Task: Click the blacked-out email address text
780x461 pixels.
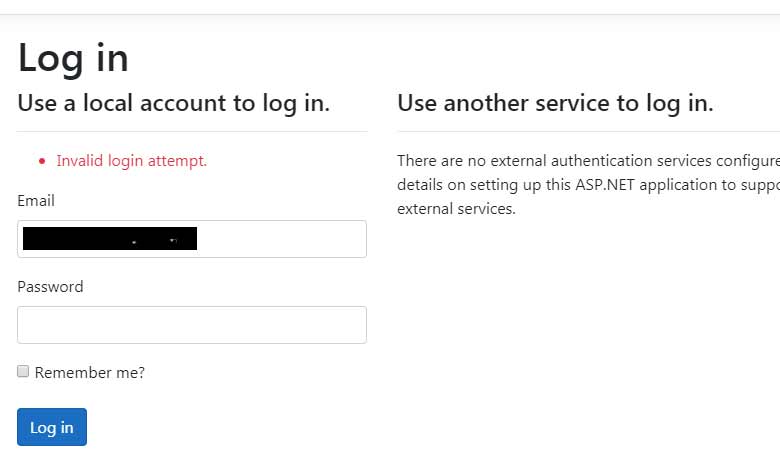Action: [110, 239]
